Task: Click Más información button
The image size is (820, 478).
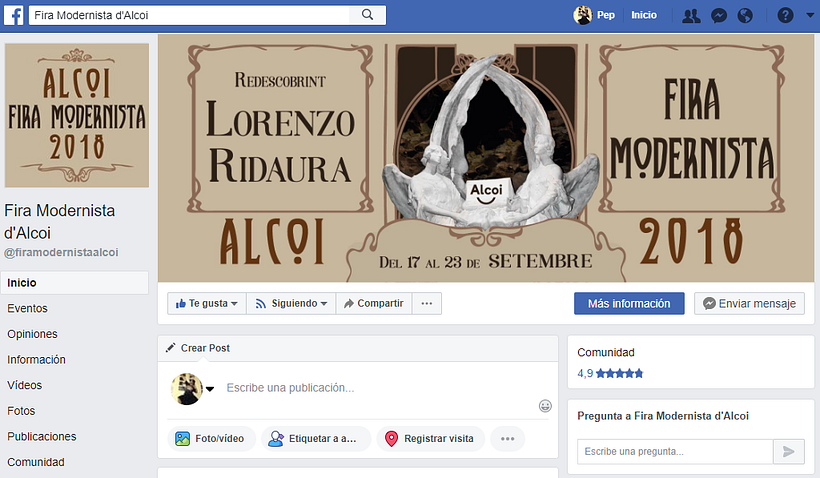Action: coord(629,303)
